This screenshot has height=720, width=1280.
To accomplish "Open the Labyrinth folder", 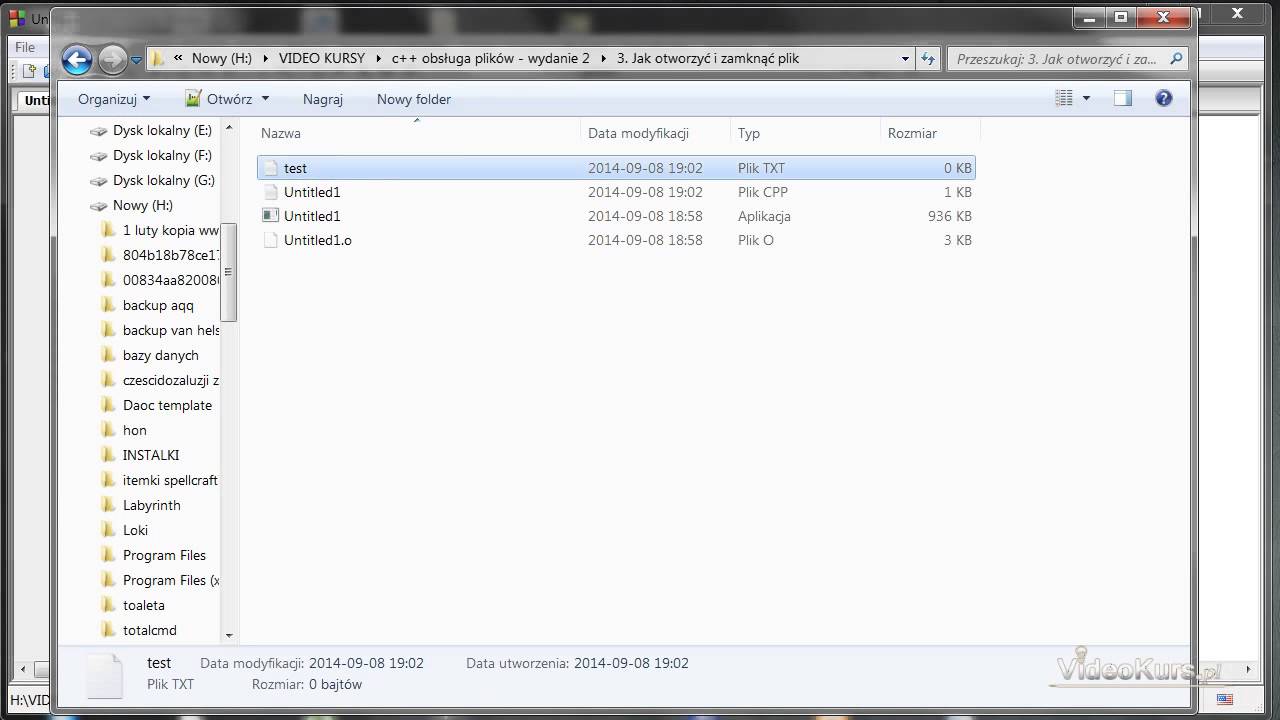I will (152, 505).
